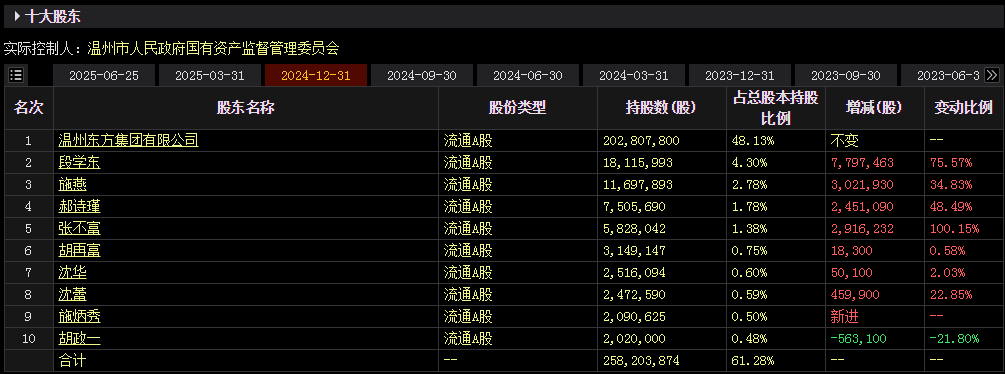This screenshot has height=374, width=1005.
Task: Click the 增减(股) column header
Action: click(875, 108)
